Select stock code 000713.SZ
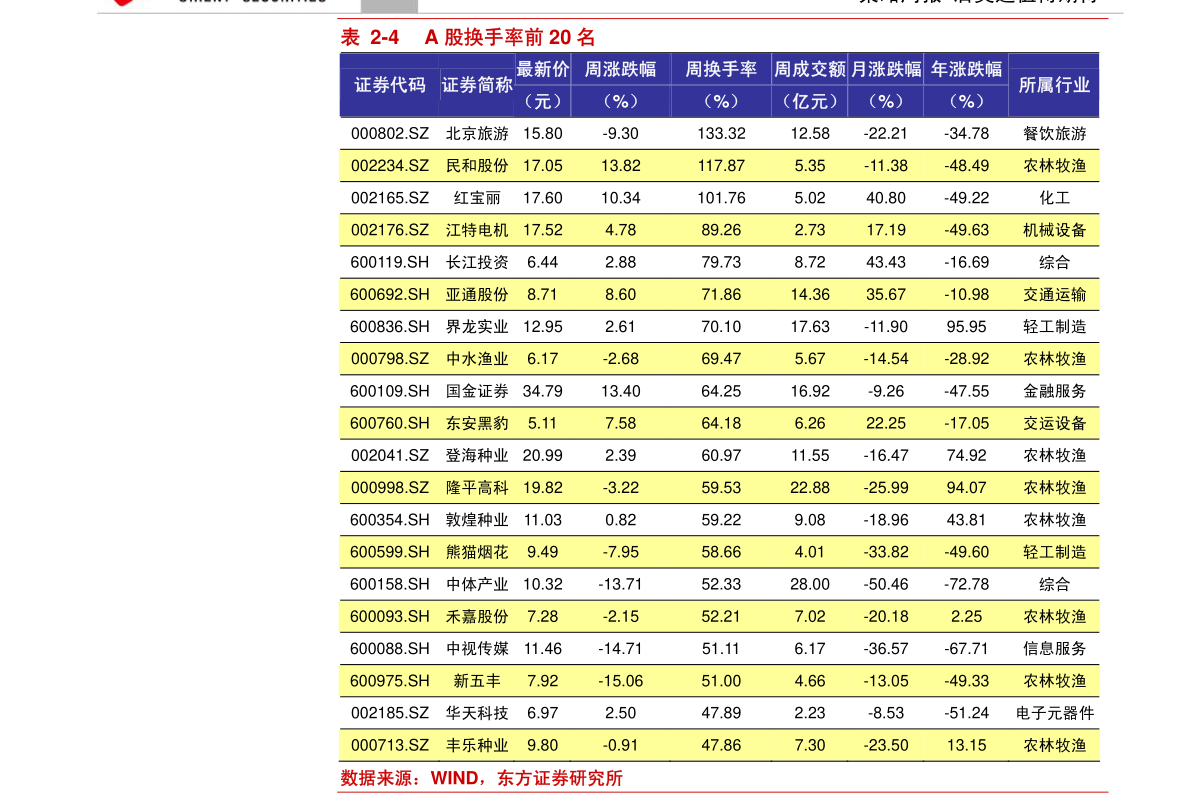This screenshot has width=1191, height=808. (390, 745)
